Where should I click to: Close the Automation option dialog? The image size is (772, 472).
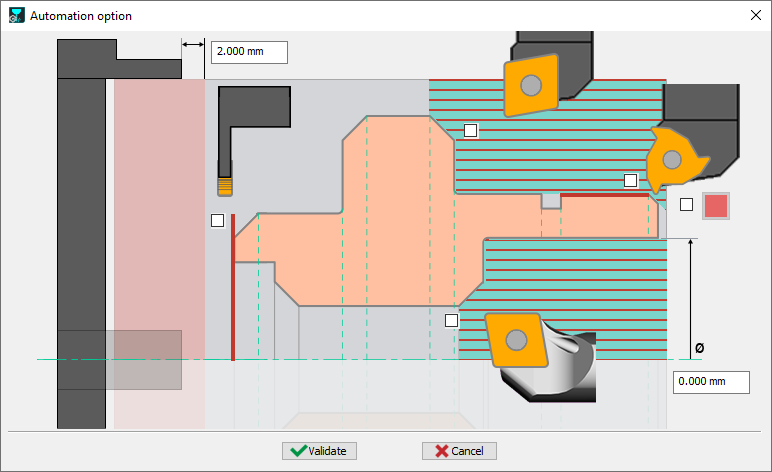tap(754, 16)
